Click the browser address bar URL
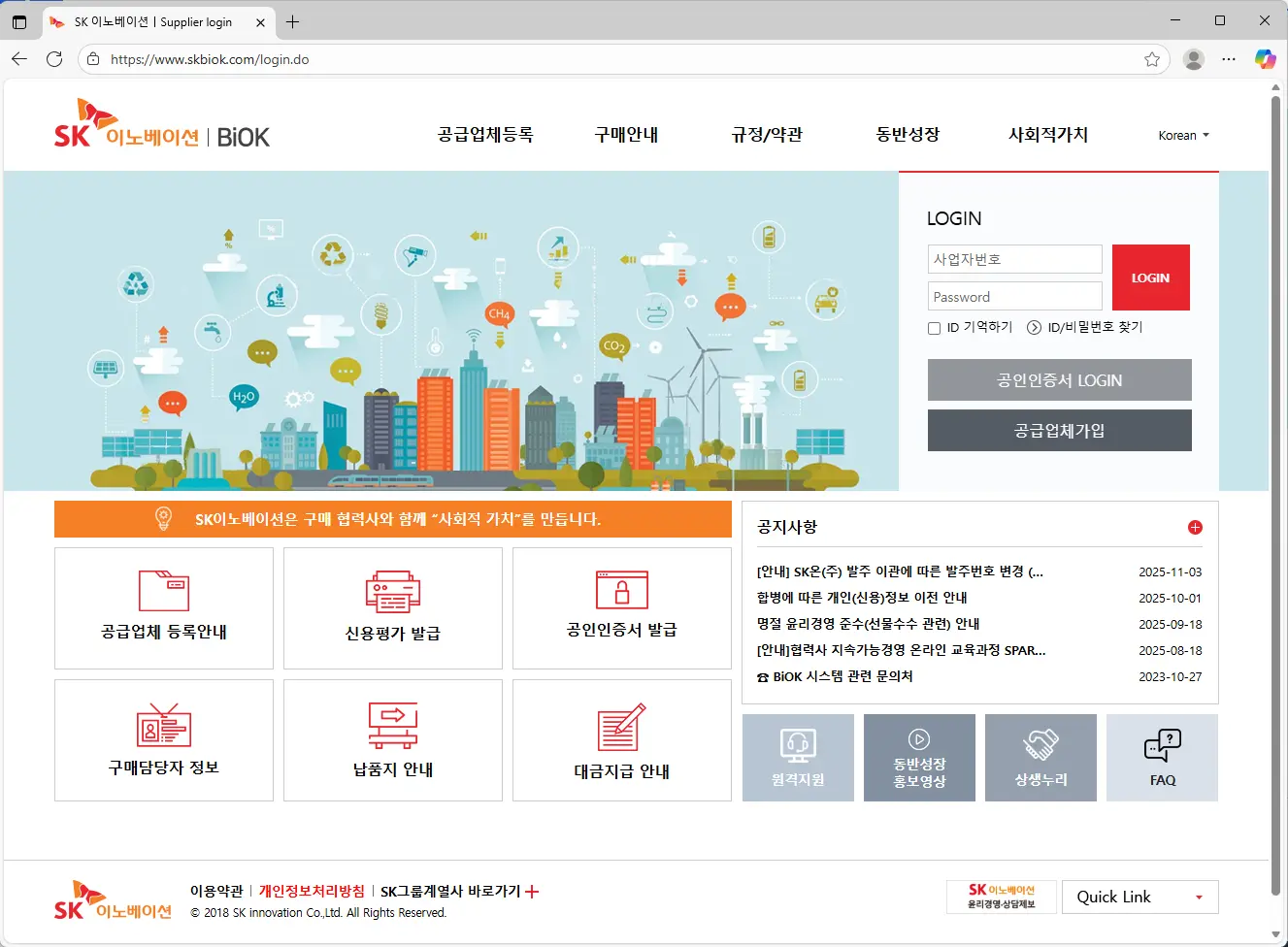Viewport: 1288px width, 947px height. point(210,59)
